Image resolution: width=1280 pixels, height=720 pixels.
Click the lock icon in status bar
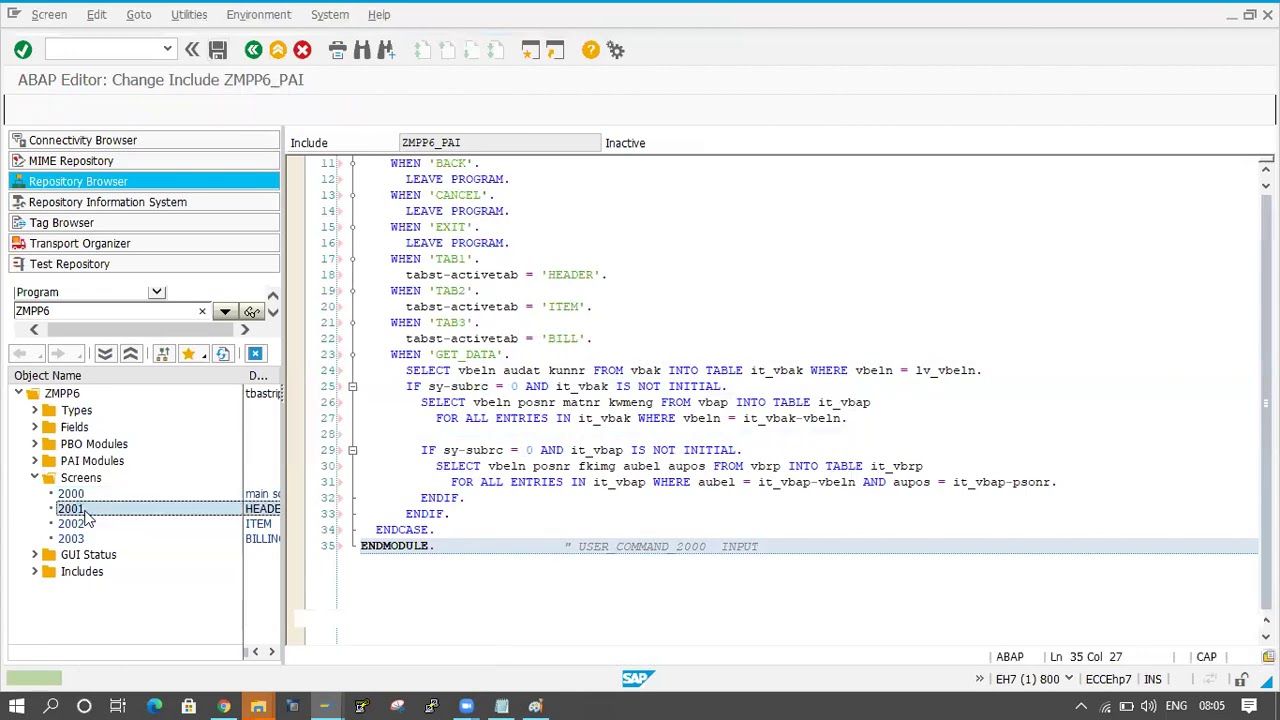(x=1241, y=680)
